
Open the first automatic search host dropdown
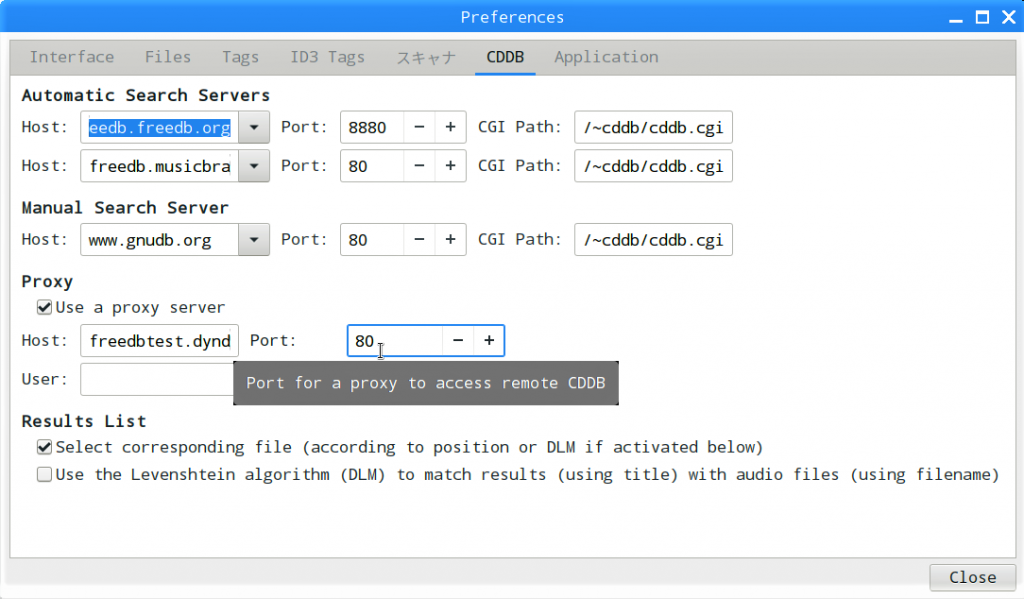click(254, 127)
